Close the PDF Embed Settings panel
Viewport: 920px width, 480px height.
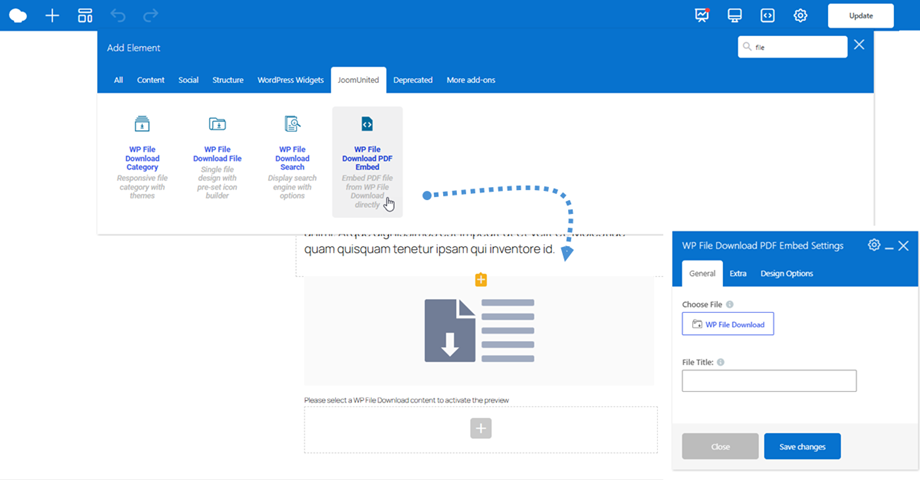point(904,246)
